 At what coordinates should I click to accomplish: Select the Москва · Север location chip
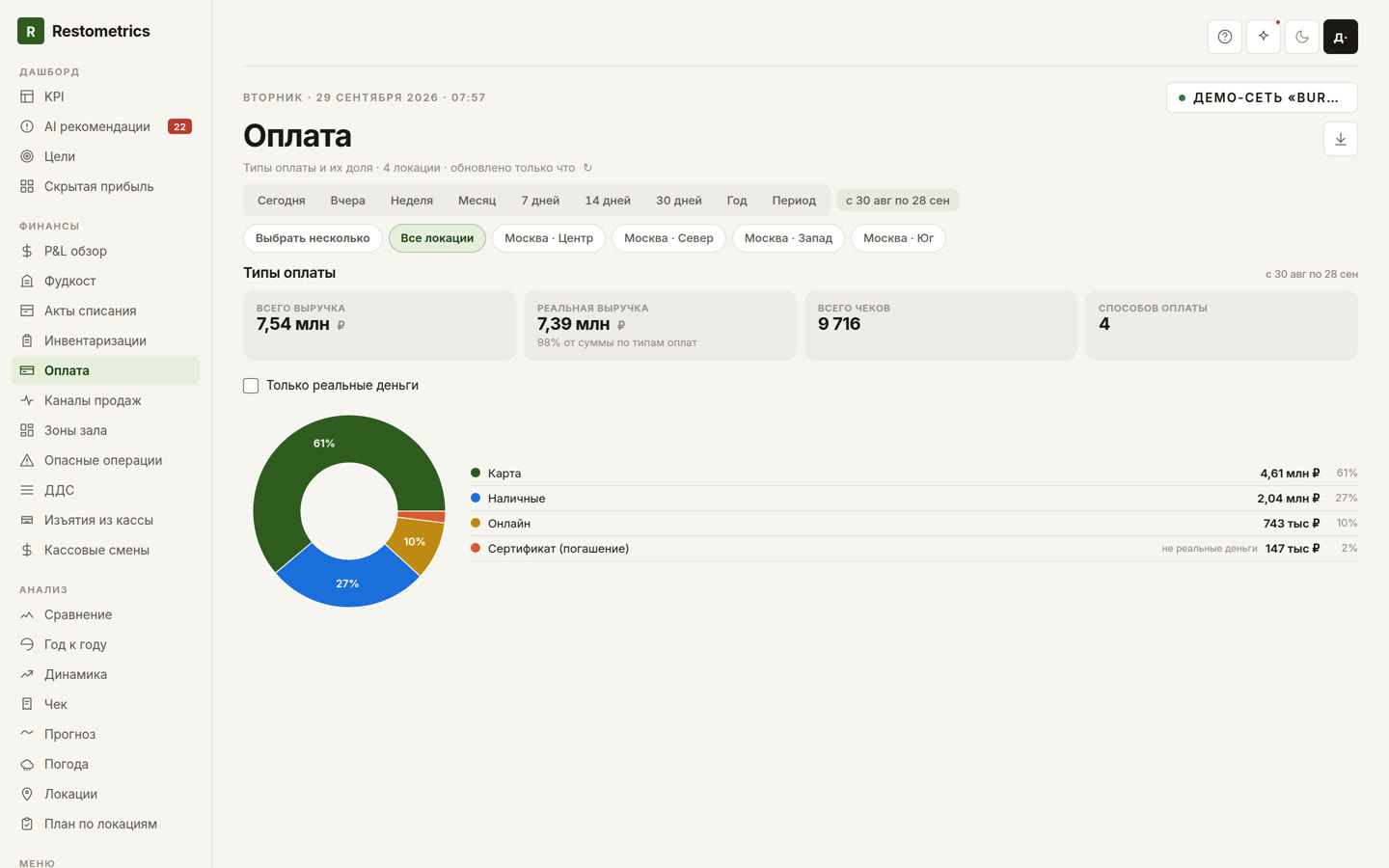668,238
